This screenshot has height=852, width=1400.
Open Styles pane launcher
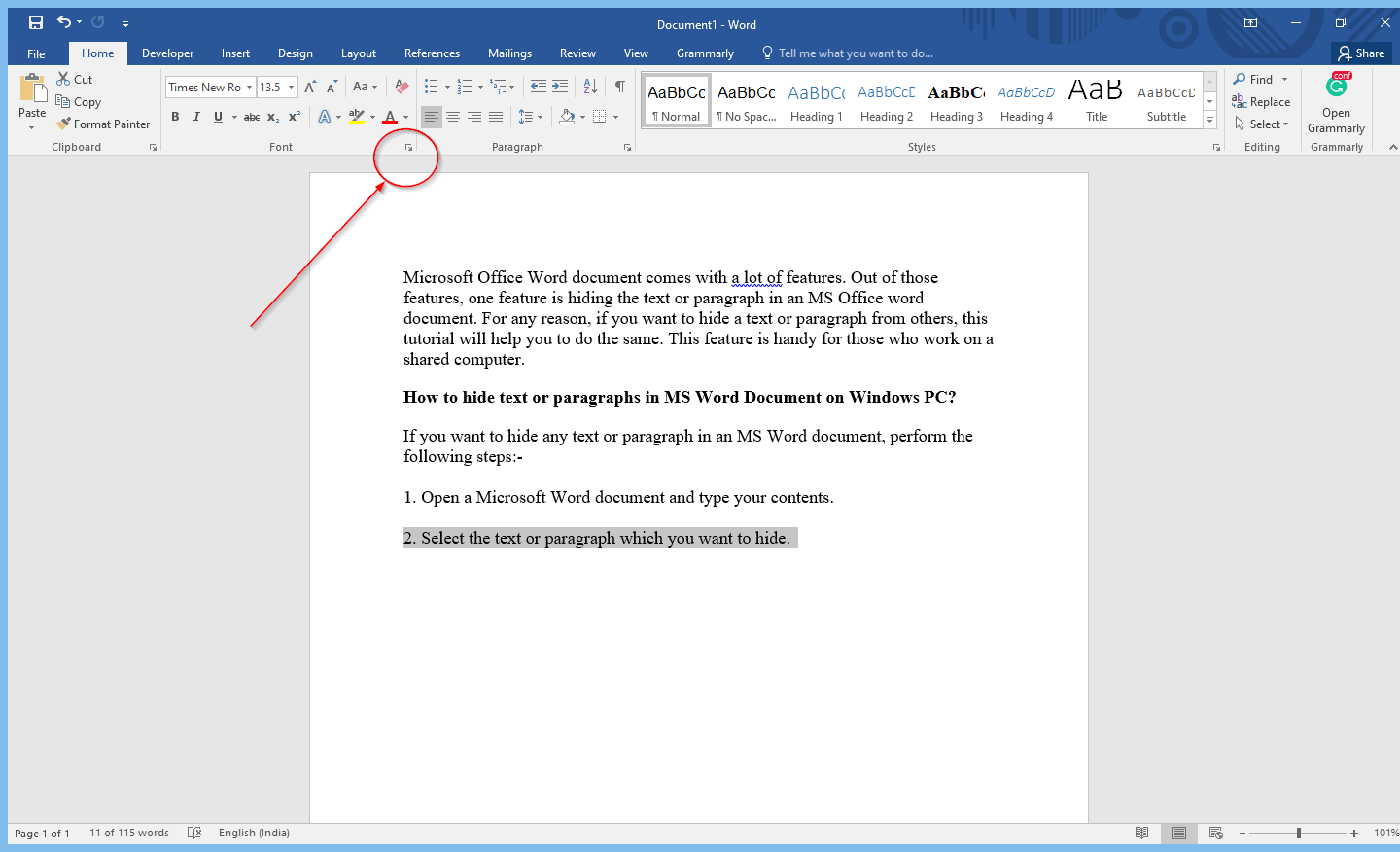[1216, 148]
